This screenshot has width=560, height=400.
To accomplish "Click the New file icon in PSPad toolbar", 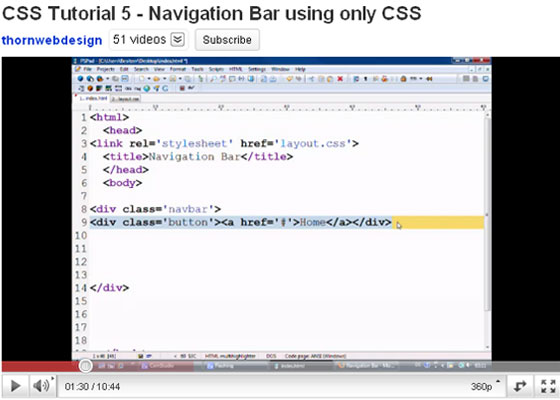I will (x=141, y=79).
